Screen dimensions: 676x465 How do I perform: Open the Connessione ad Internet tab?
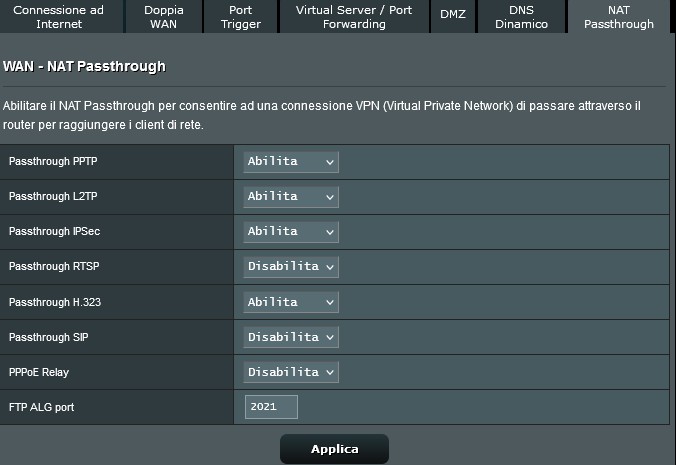[58, 16]
